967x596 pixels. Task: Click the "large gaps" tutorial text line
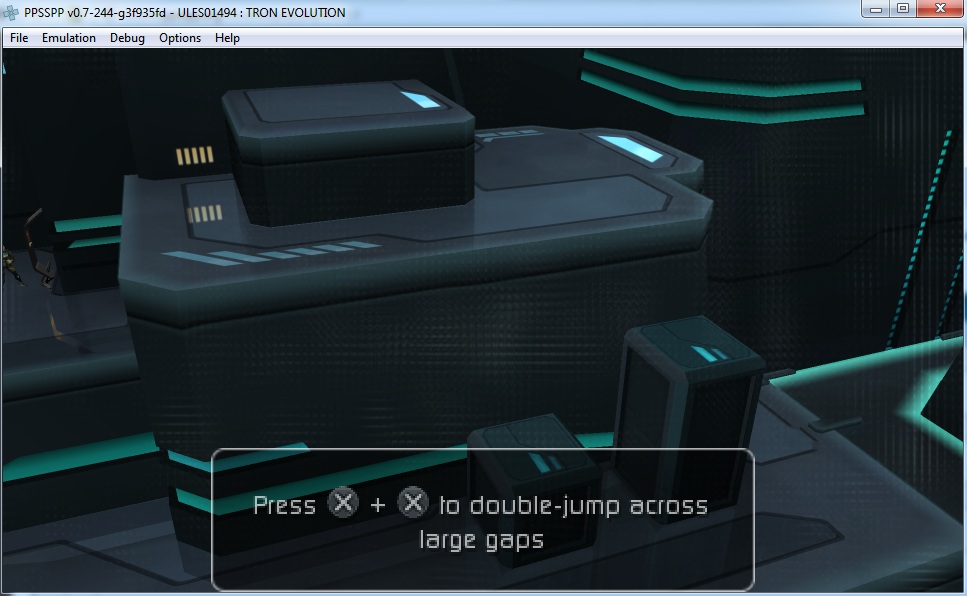pyautogui.click(x=481, y=540)
